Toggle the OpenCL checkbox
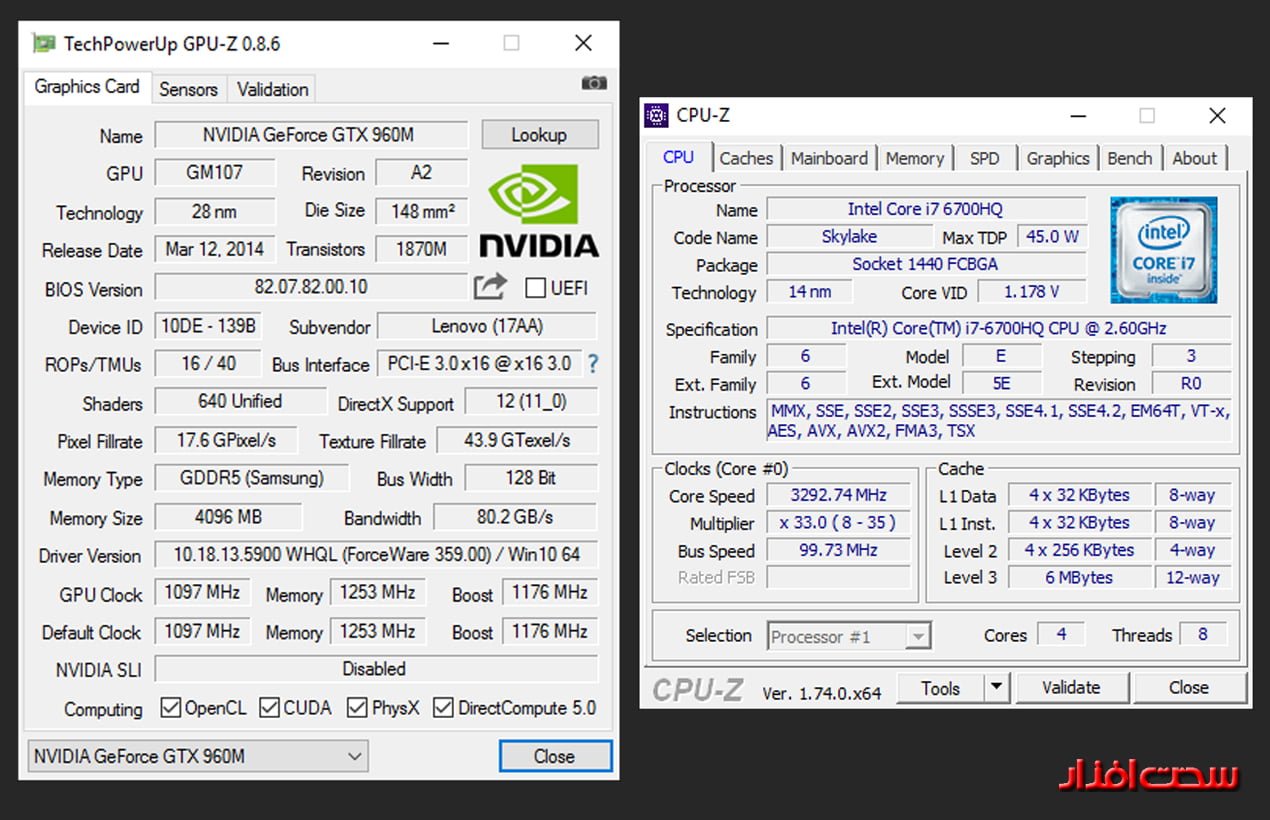1270x820 pixels. click(x=170, y=708)
